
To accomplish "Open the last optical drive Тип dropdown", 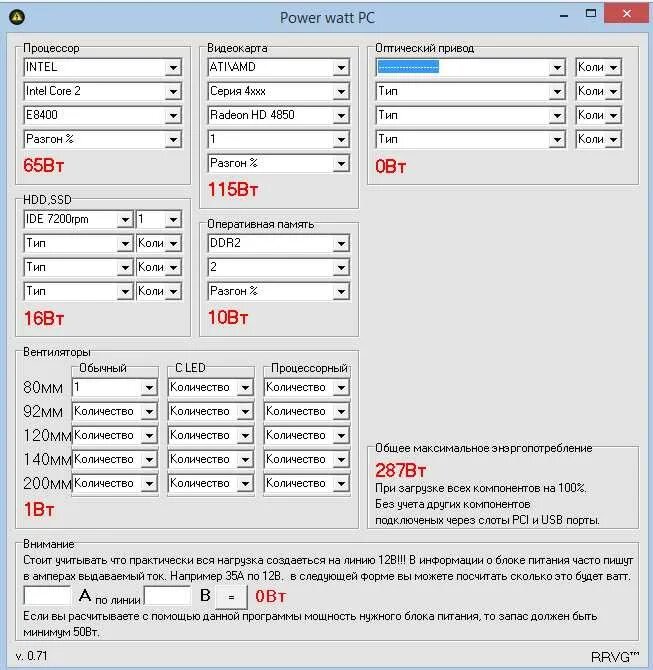I will point(471,139).
